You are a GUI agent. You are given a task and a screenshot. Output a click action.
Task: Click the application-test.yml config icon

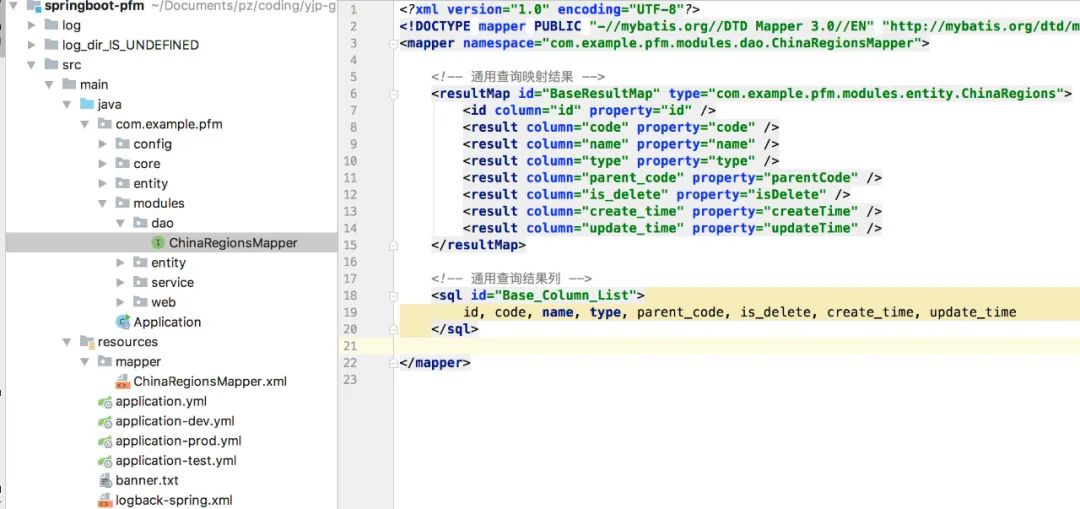pyautogui.click(x=105, y=460)
